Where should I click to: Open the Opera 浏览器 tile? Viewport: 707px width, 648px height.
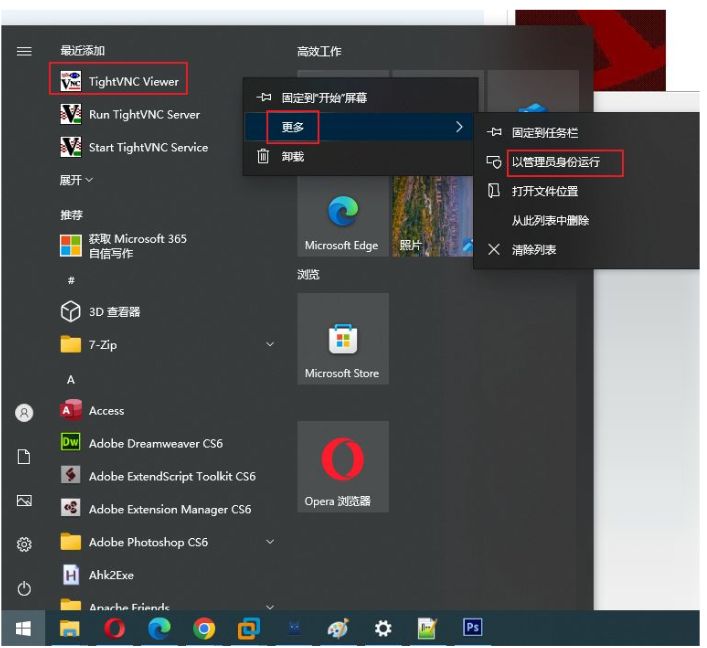click(343, 467)
